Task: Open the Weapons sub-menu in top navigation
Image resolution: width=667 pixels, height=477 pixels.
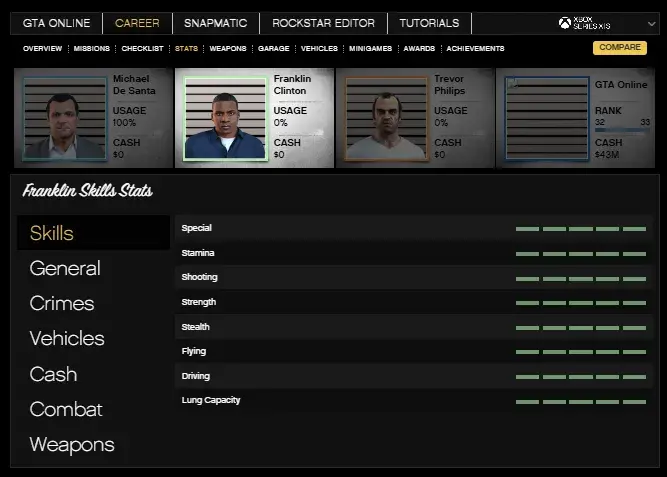Action: point(228,49)
